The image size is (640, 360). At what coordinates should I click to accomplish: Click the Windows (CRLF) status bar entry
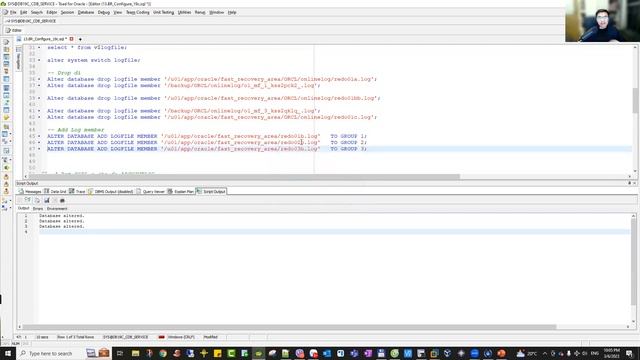181,337
